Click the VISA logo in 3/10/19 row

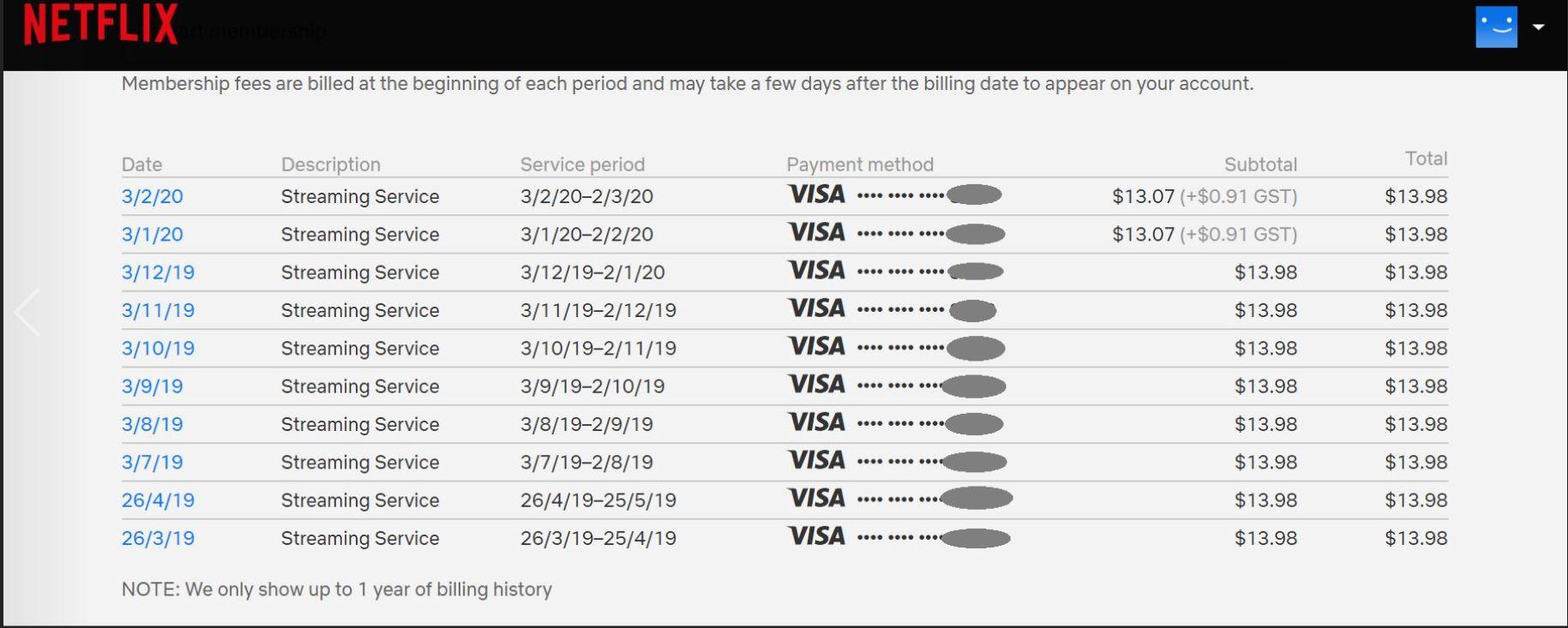[816, 346]
